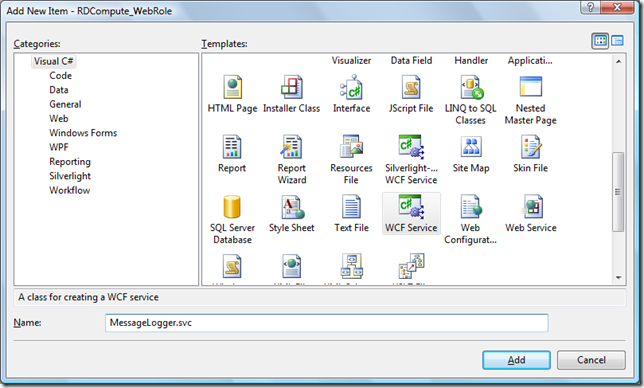Select the partially visible Visualizer template label
This screenshot has height=388, width=644.
[352, 60]
